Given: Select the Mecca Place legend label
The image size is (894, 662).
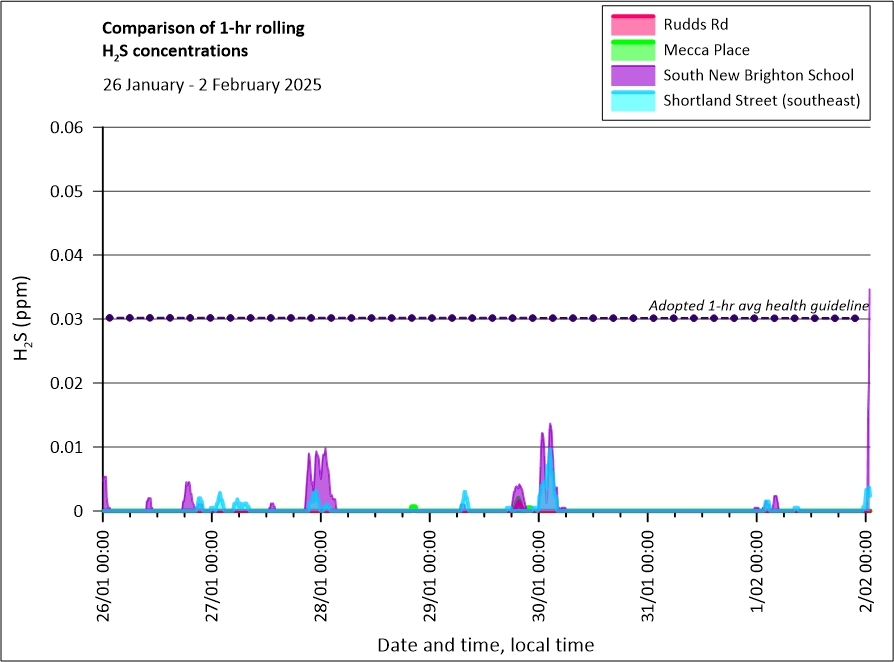Looking at the screenshot, I should [x=706, y=50].
